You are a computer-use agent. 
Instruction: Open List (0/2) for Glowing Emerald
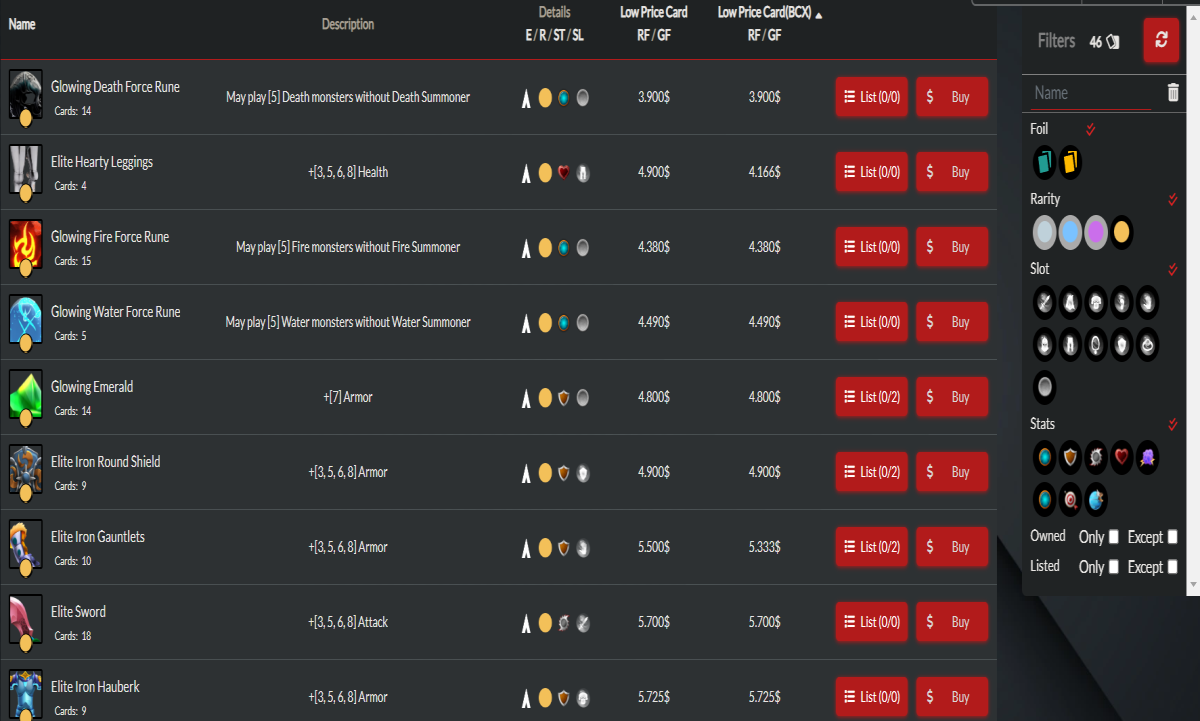pyautogui.click(x=872, y=397)
